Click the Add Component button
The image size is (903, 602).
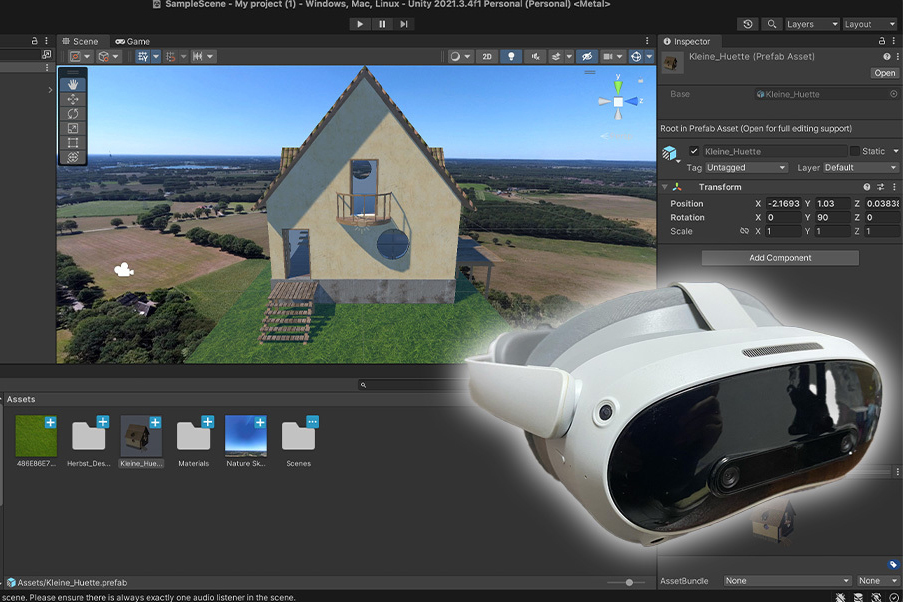pos(780,258)
